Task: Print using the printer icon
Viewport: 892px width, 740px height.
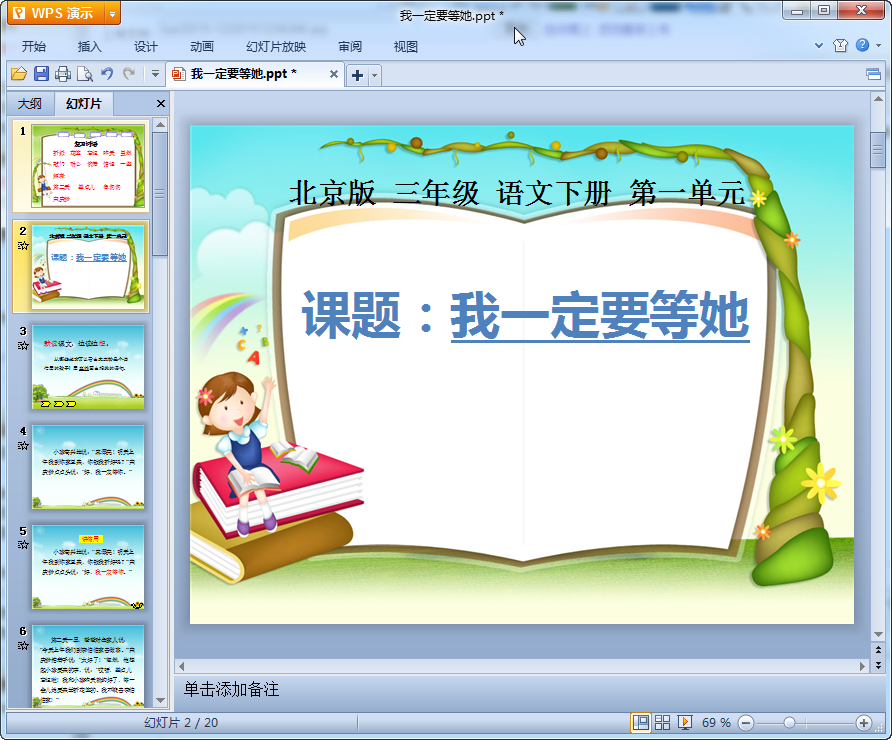Action: 63,74
